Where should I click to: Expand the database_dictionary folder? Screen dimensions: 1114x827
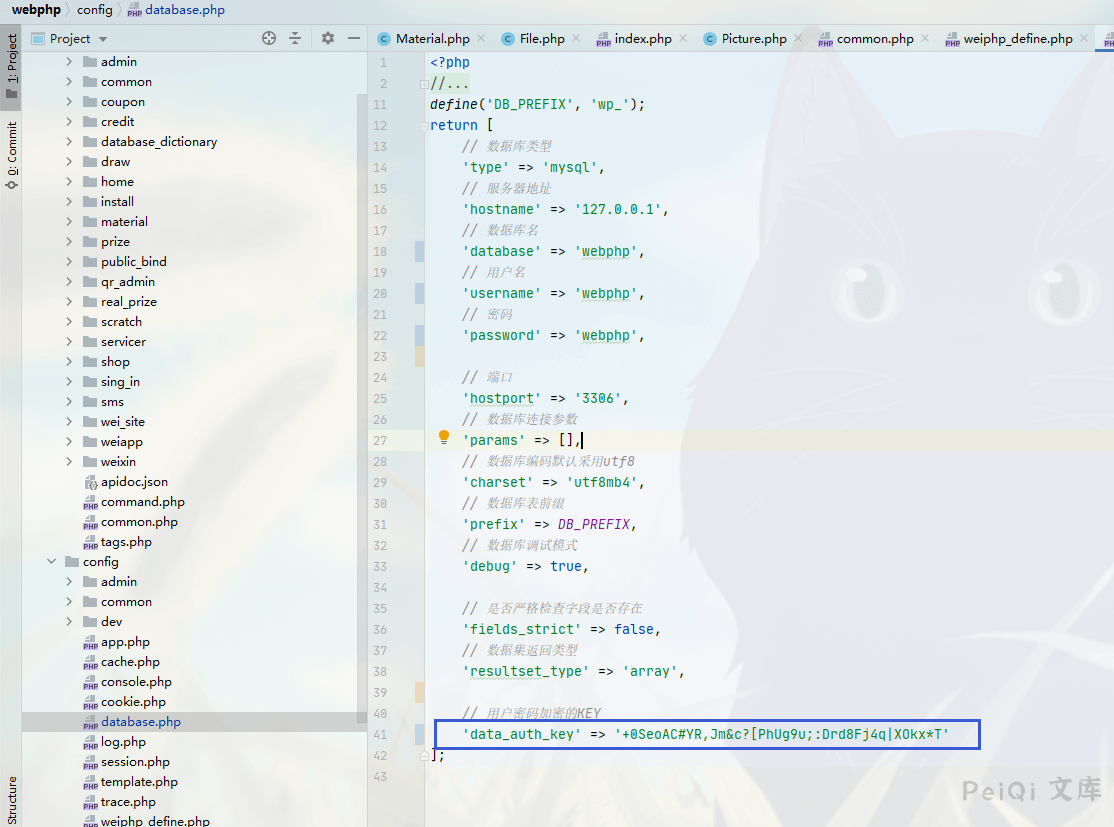(x=69, y=142)
